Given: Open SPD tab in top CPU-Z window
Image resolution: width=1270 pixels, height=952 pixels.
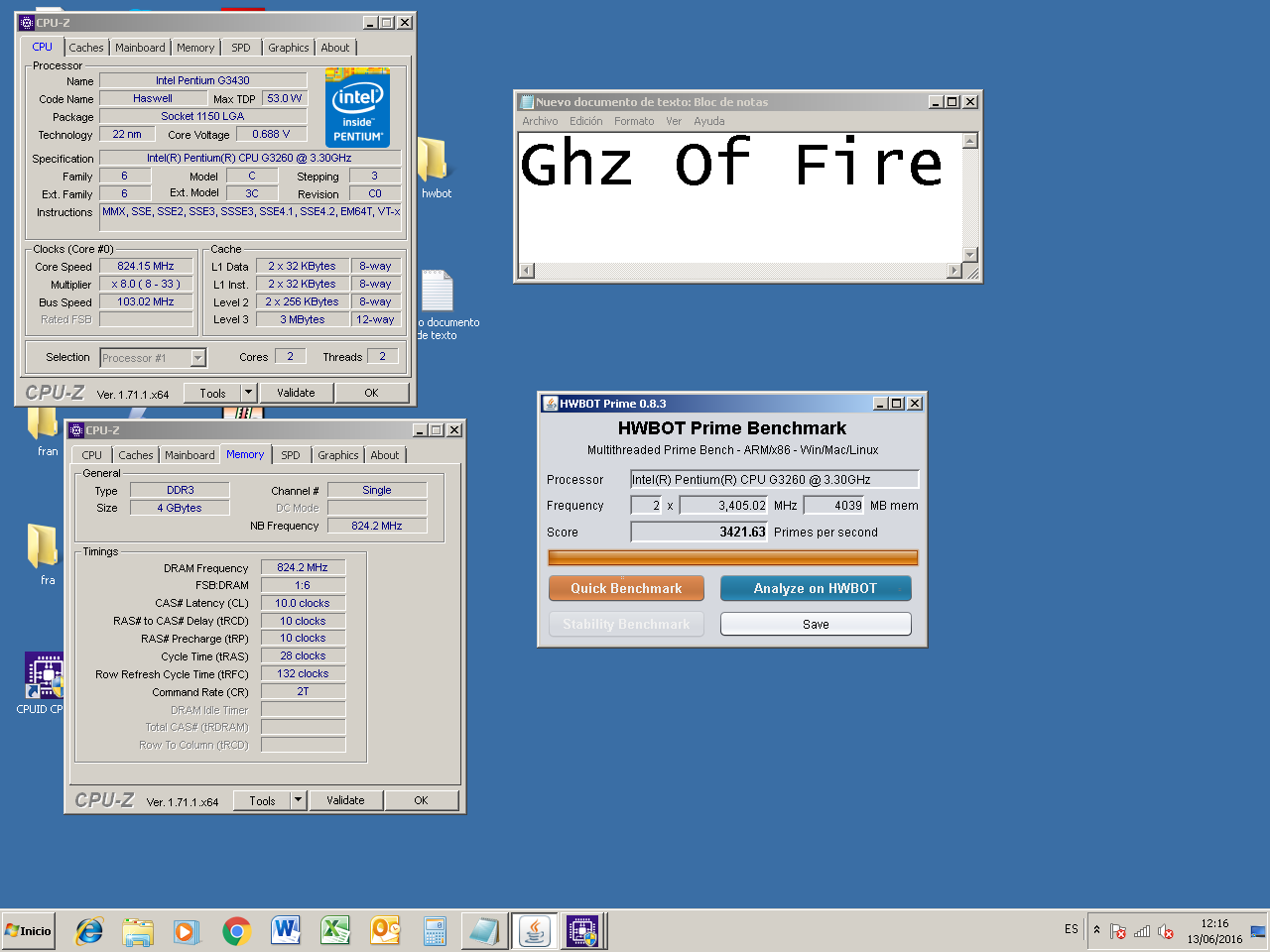Looking at the screenshot, I should [241, 48].
